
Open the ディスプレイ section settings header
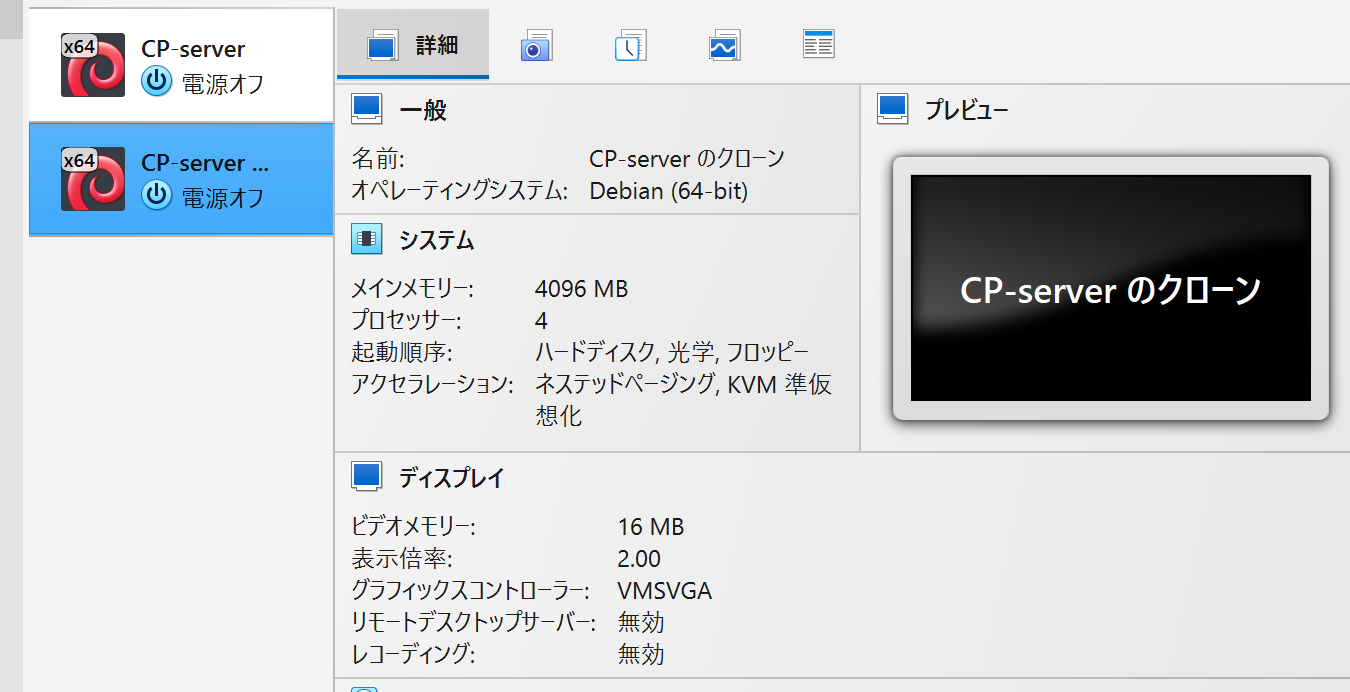[x=452, y=478]
